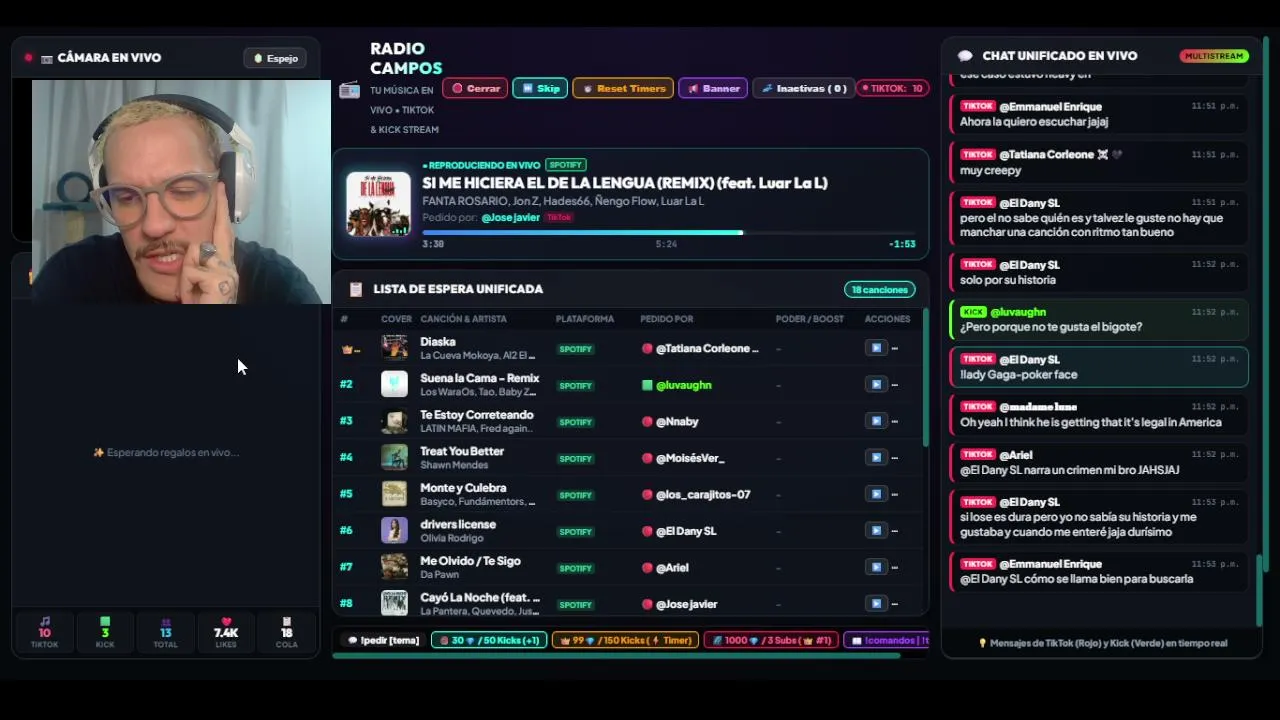Click the crown icon on the first queue row

click(x=347, y=349)
